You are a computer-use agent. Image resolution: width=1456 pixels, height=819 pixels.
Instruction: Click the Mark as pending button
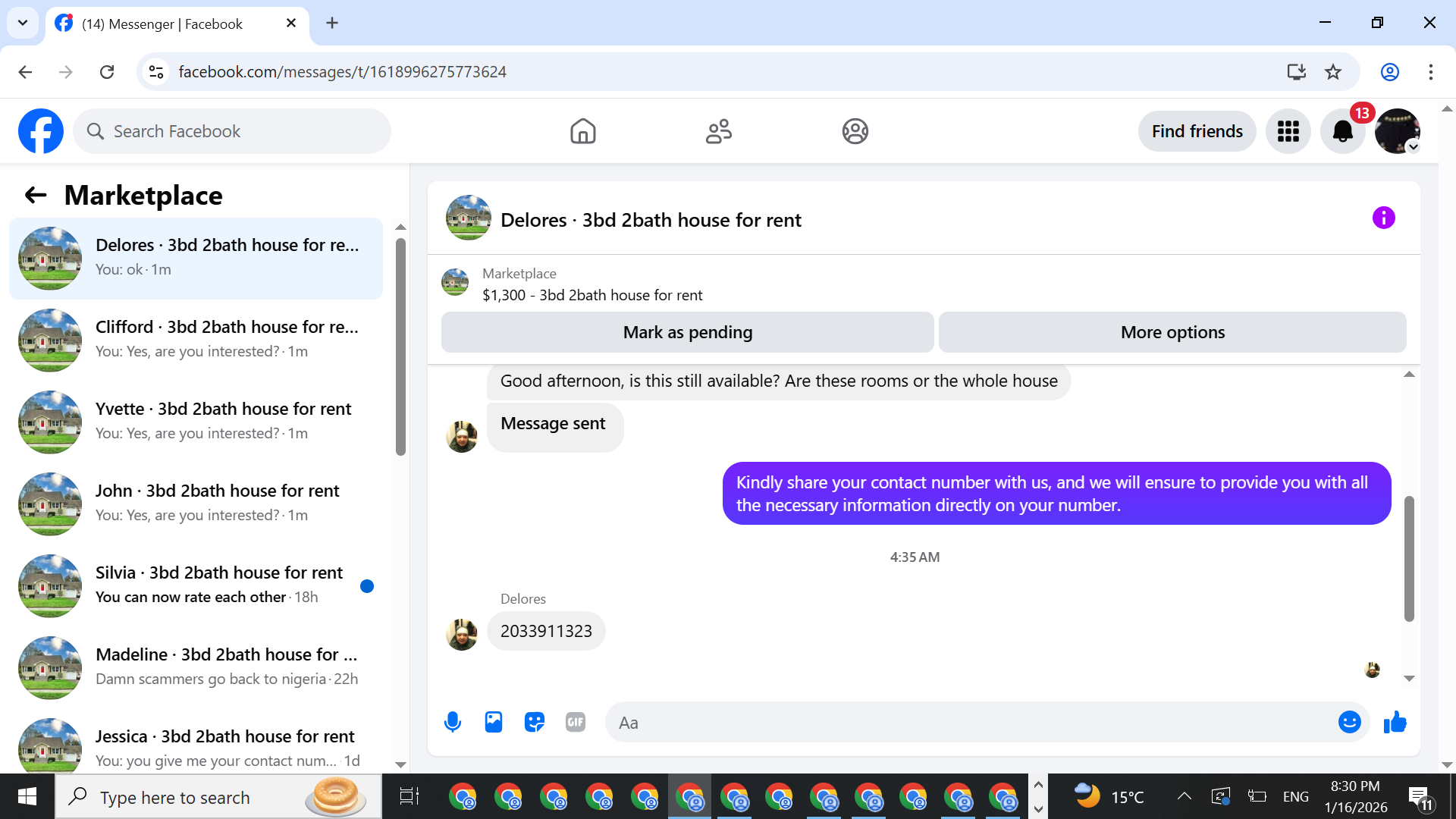[x=687, y=332]
